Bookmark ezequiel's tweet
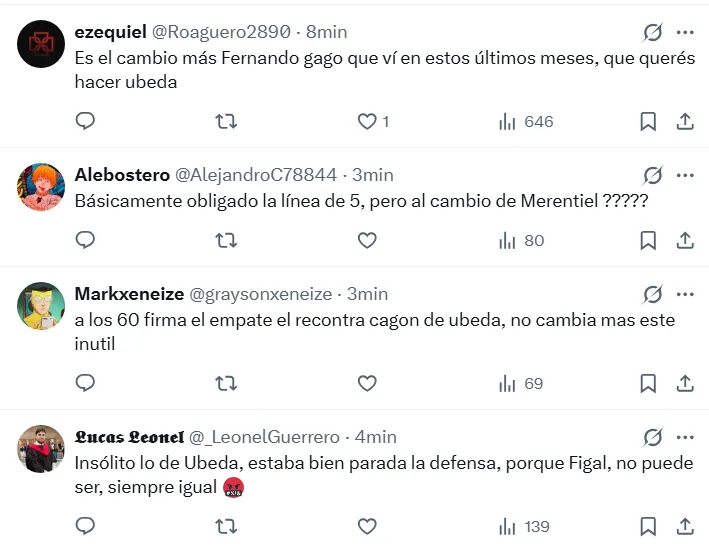 coord(648,121)
